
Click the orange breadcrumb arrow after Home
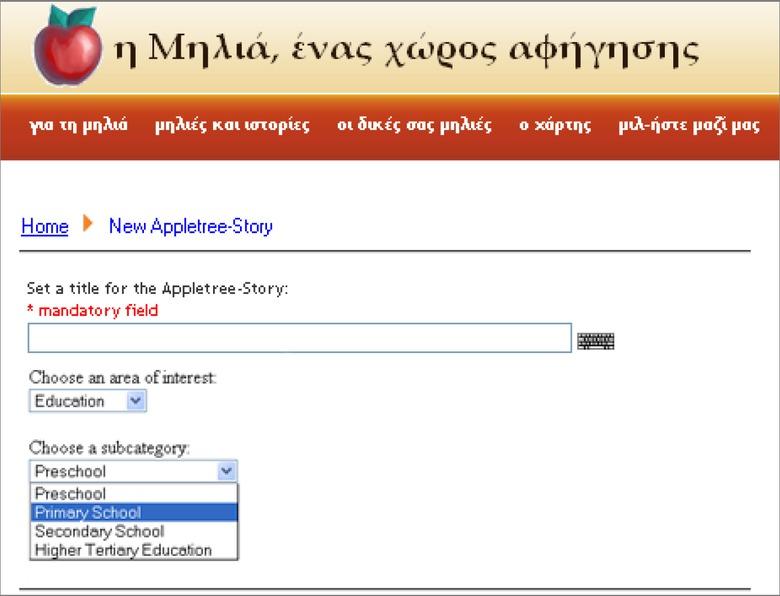tap(88, 224)
